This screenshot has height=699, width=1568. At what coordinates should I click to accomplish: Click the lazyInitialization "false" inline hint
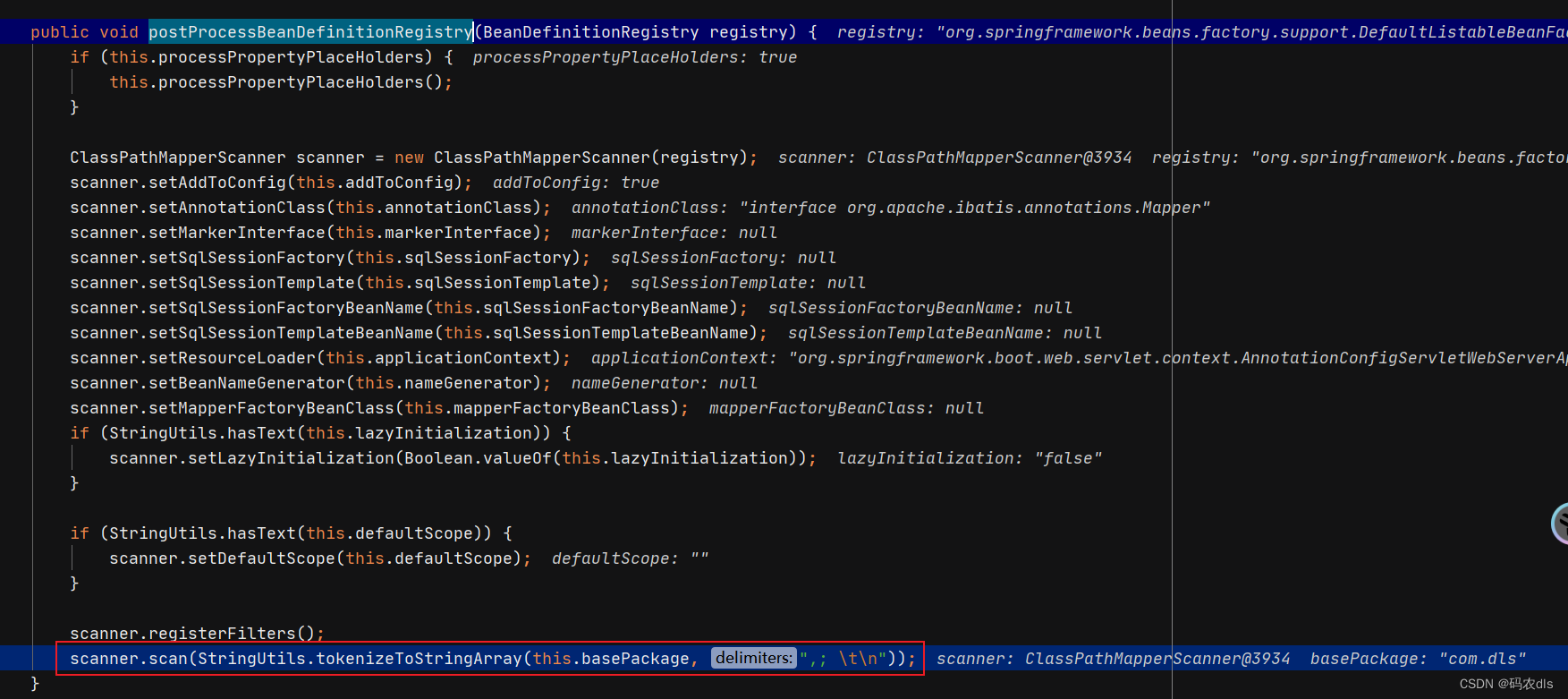click(970, 458)
